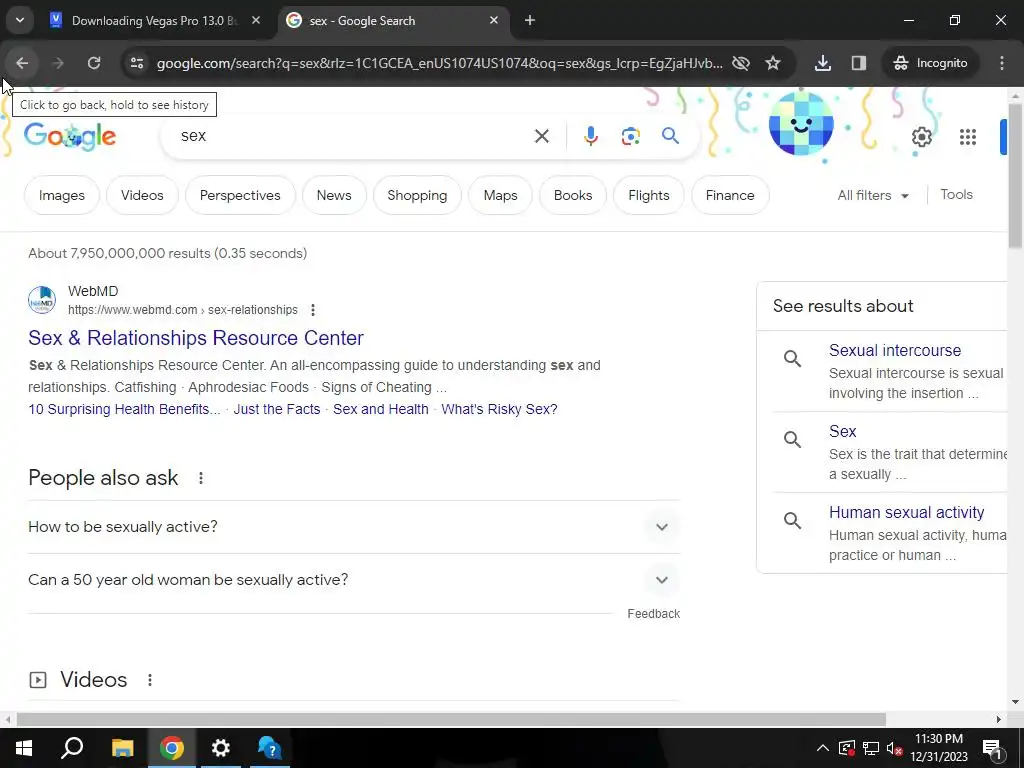This screenshot has width=1024, height=768.
Task: Click search icon beside Human sexual activity
Action: (792, 520)
